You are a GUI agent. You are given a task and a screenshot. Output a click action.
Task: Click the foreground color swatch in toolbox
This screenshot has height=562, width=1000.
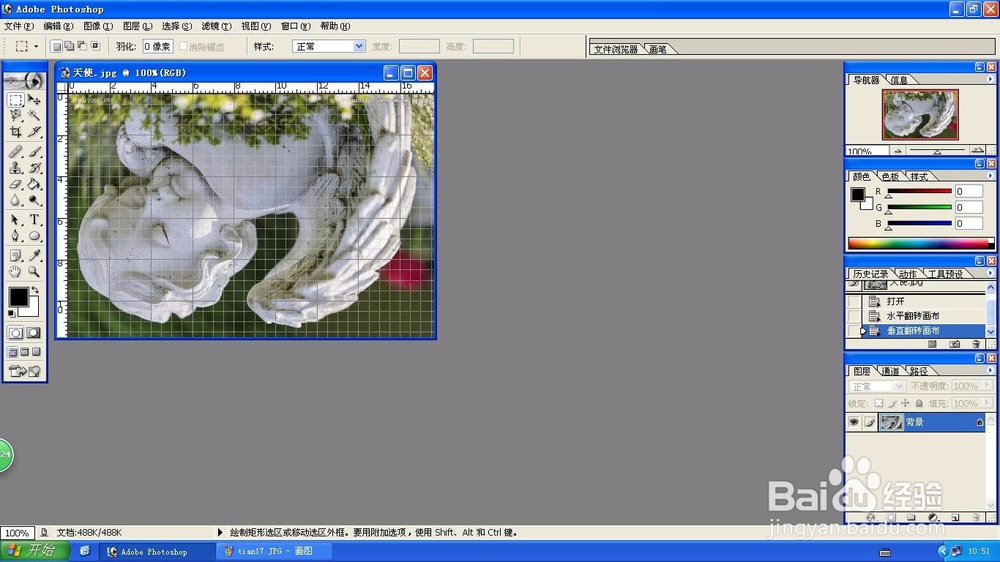(x=18, y=297)
